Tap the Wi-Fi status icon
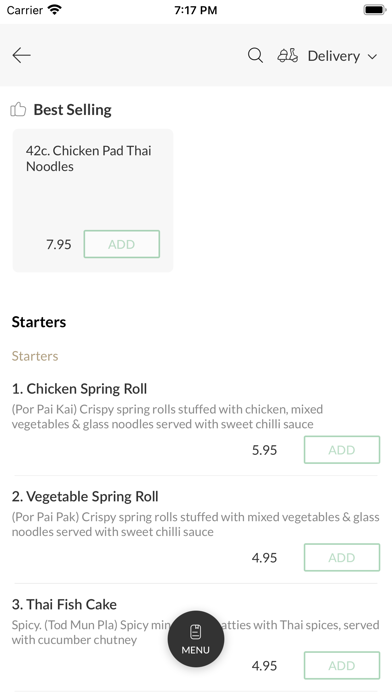The image size is (392, 696). click(55, 9)
